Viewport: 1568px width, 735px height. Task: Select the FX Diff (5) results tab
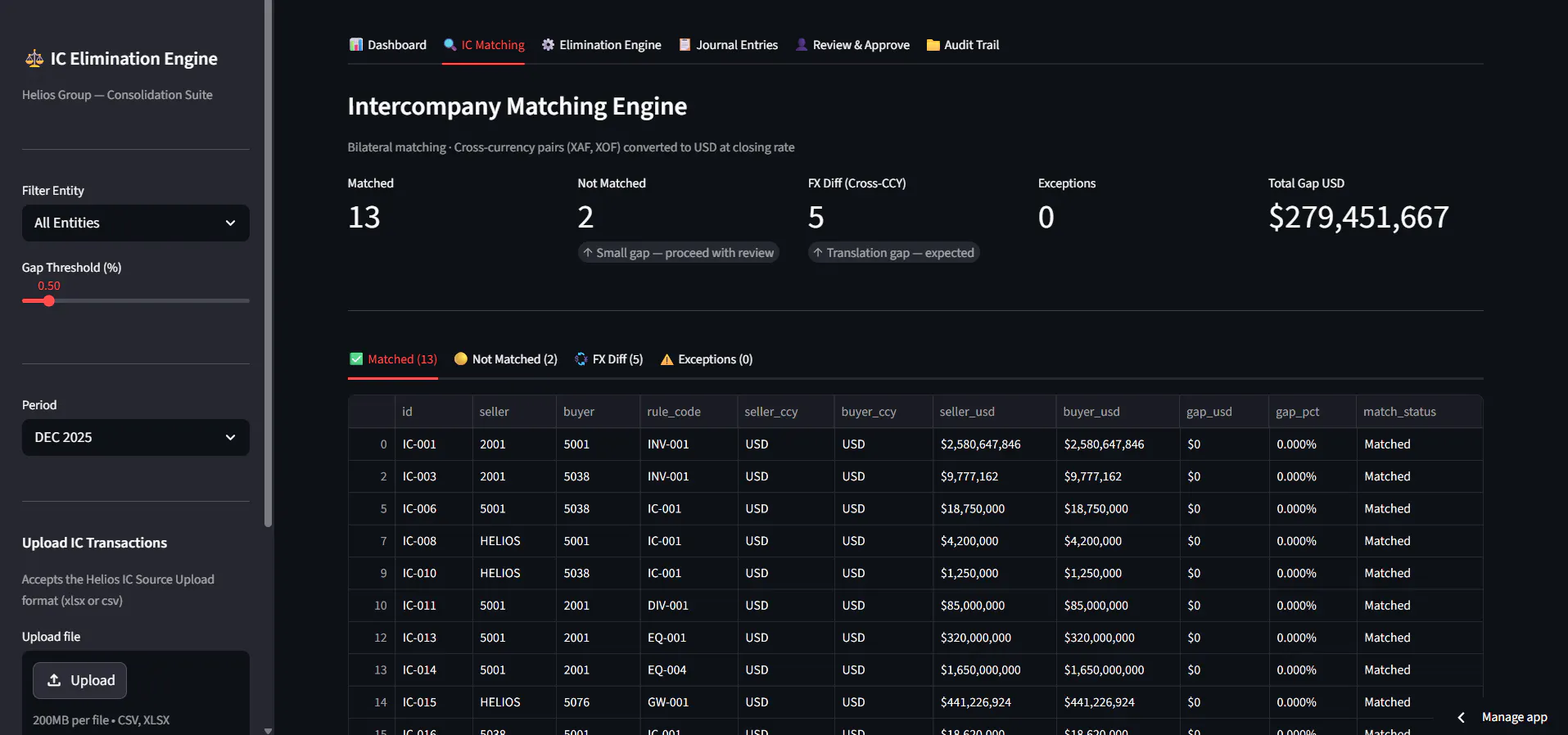click(608, 358)
